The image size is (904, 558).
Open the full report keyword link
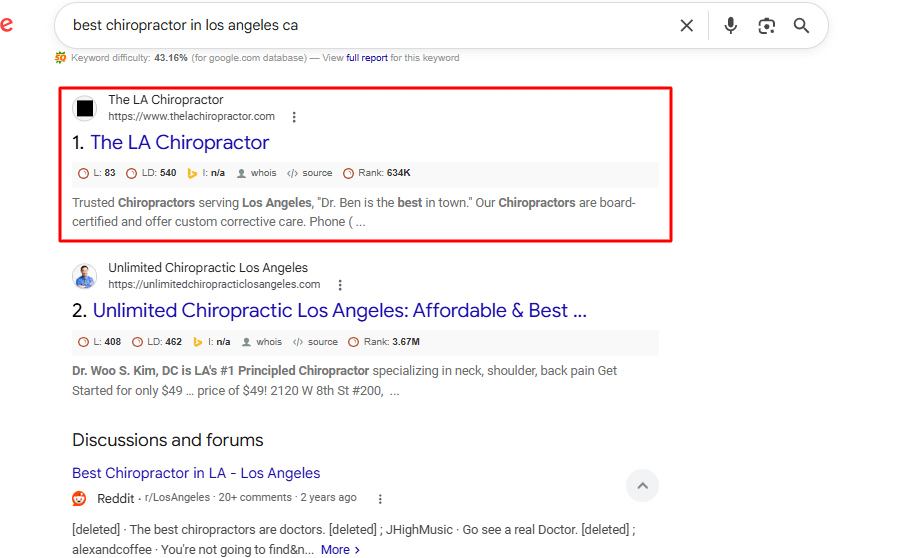click(x=367, y=58)
